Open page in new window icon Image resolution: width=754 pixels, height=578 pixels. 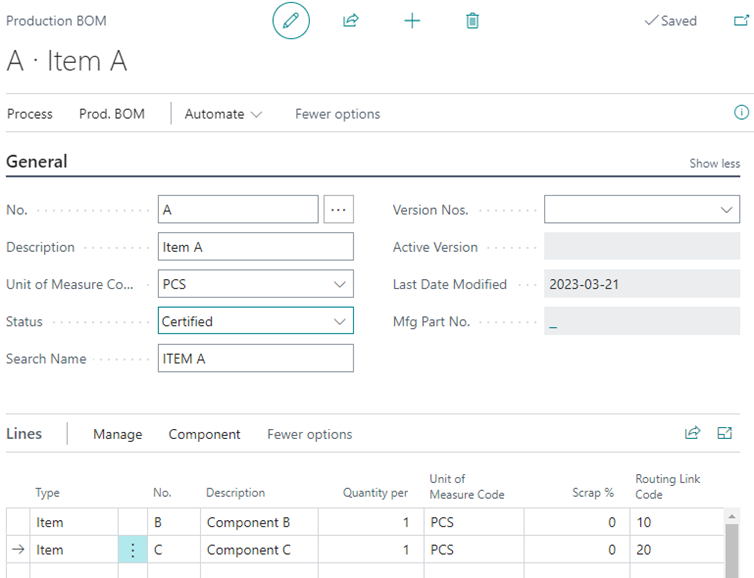[x=741, y=21]
